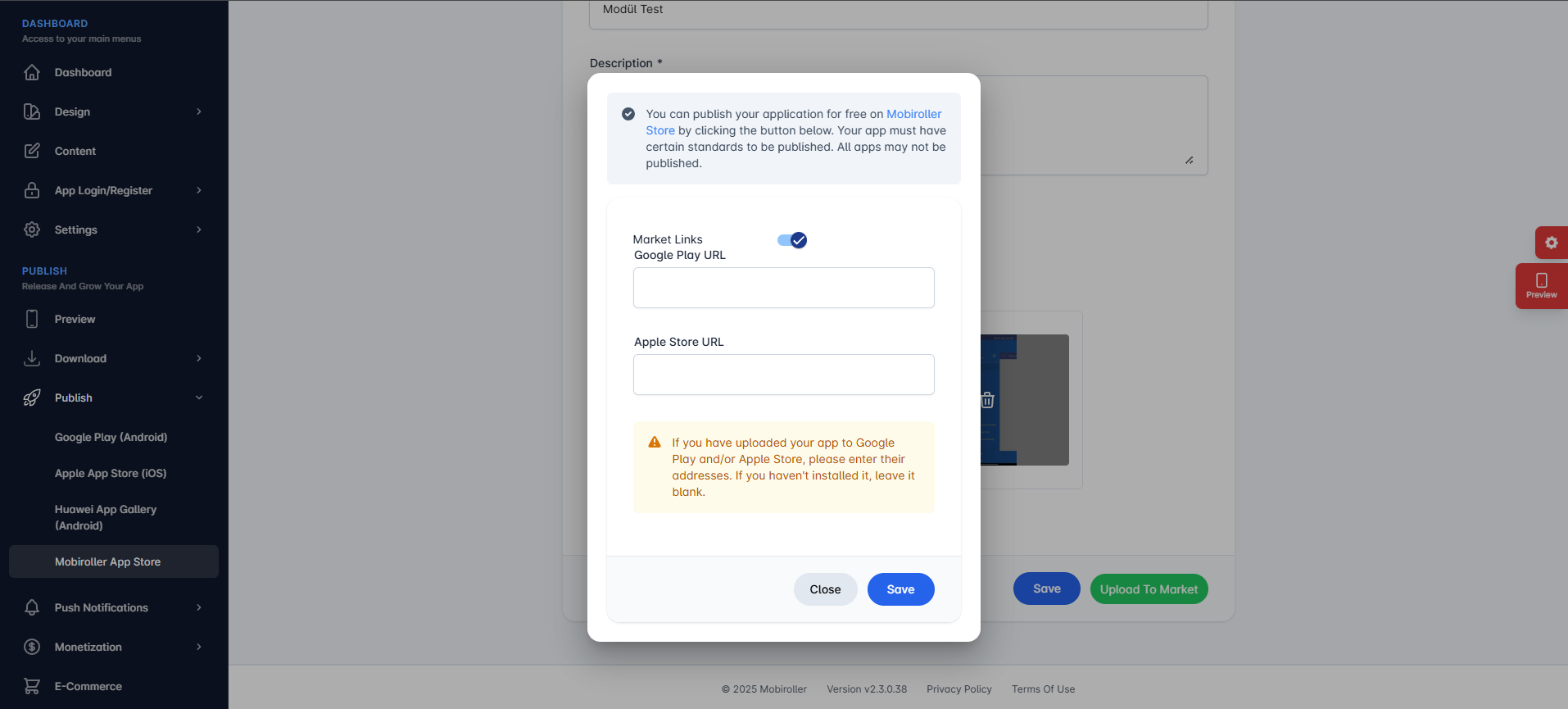1568x709 pixels.
Task: Click the Publish rocket icon
Action: tap(32, 398)
